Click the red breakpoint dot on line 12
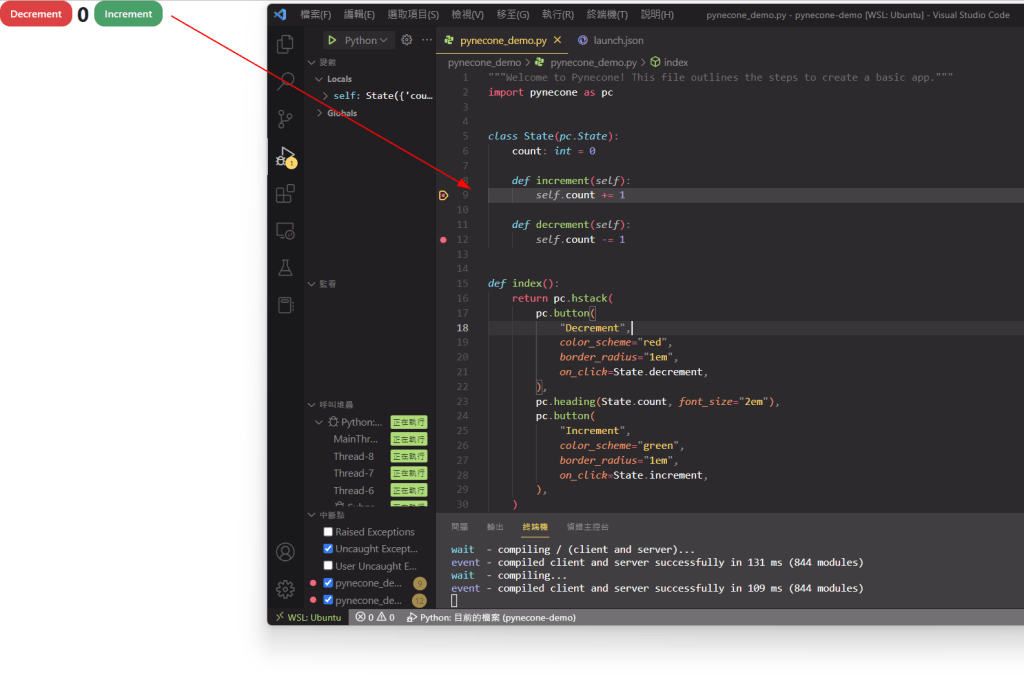The height and width of the screenshot is (684, 1024). tap(443, 240)
